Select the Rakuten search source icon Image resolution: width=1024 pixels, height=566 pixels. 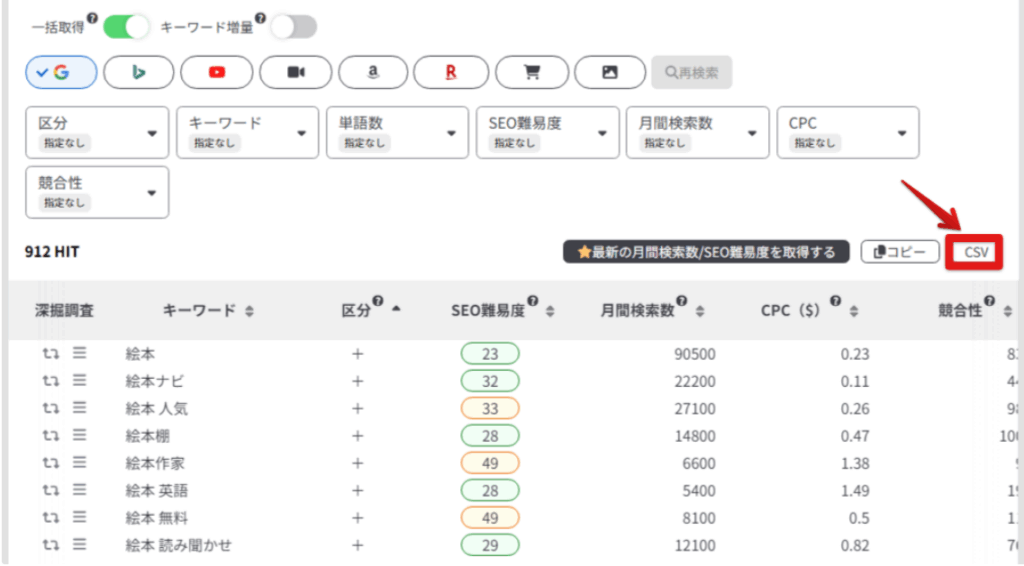coord(450,72)
